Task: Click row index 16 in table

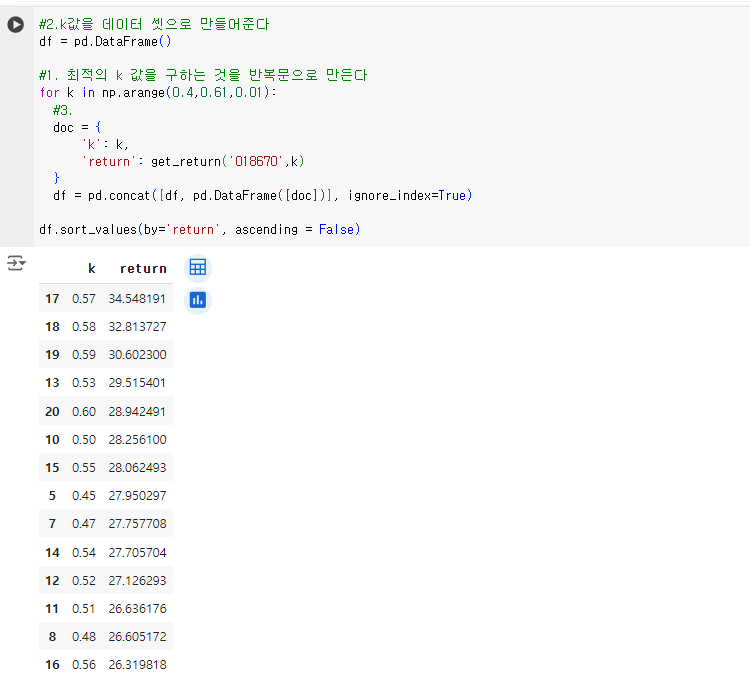Action: coord(52,664)
